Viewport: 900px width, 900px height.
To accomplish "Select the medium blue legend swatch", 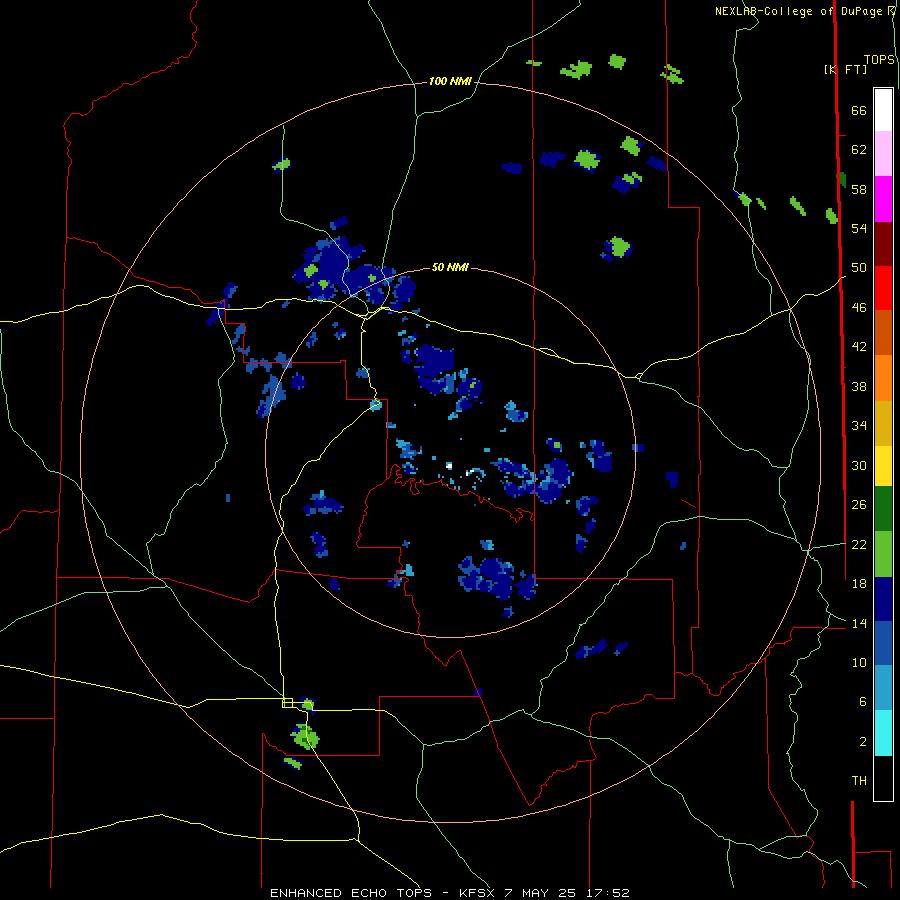I will [883, 643].
